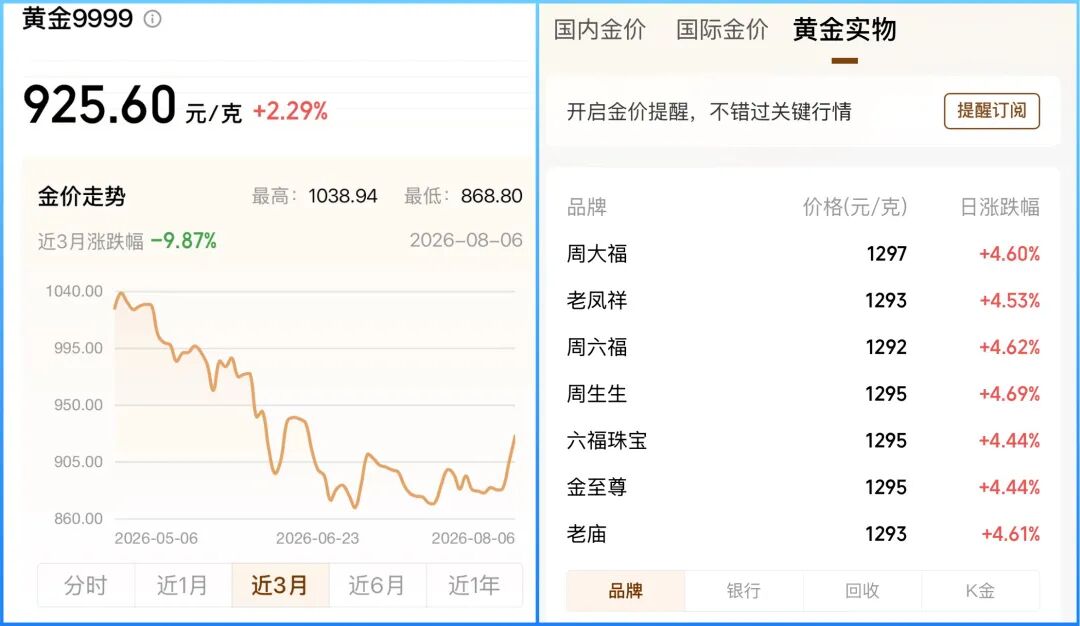The width and height of the screenshot is (1080, 626).
Task: Switch chart to 近1月 range
Action: [x=183, y=585]
